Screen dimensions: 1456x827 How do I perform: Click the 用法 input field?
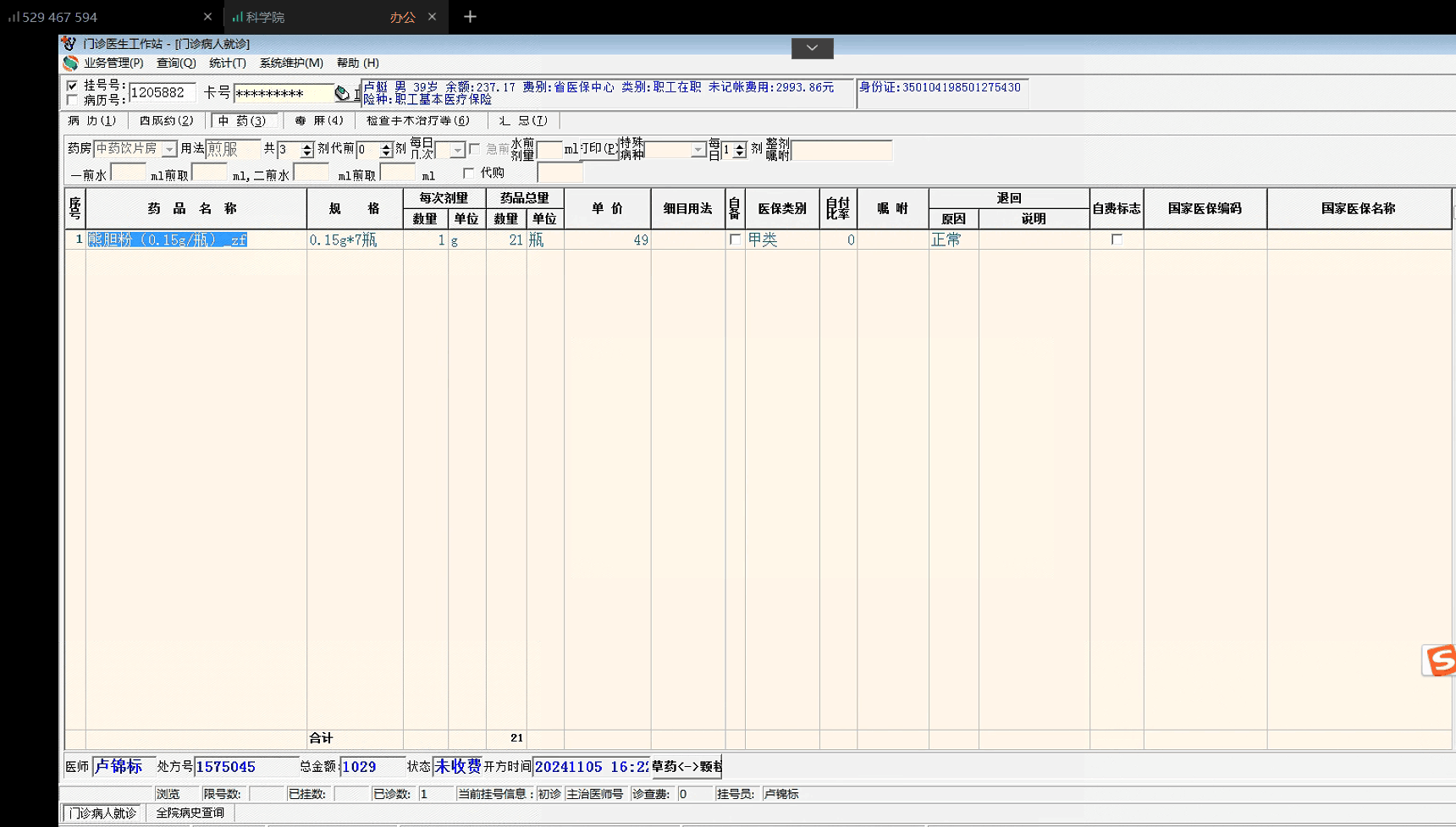233,150
